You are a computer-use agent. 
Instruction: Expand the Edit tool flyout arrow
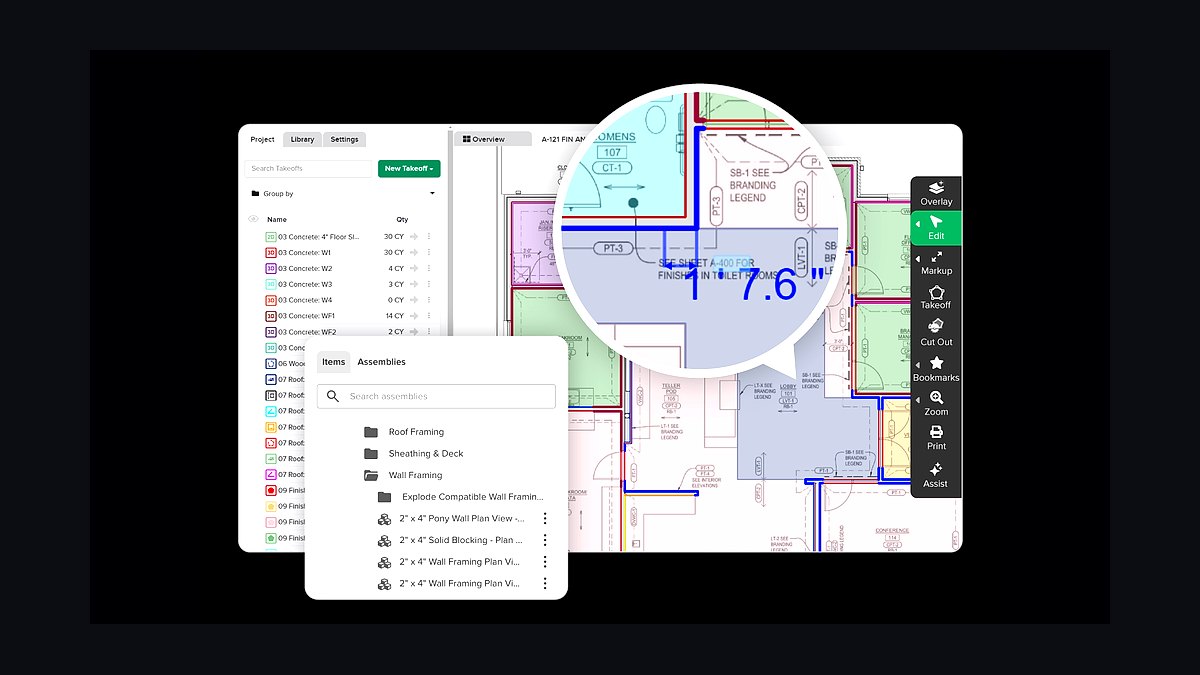tap(918, 223)
